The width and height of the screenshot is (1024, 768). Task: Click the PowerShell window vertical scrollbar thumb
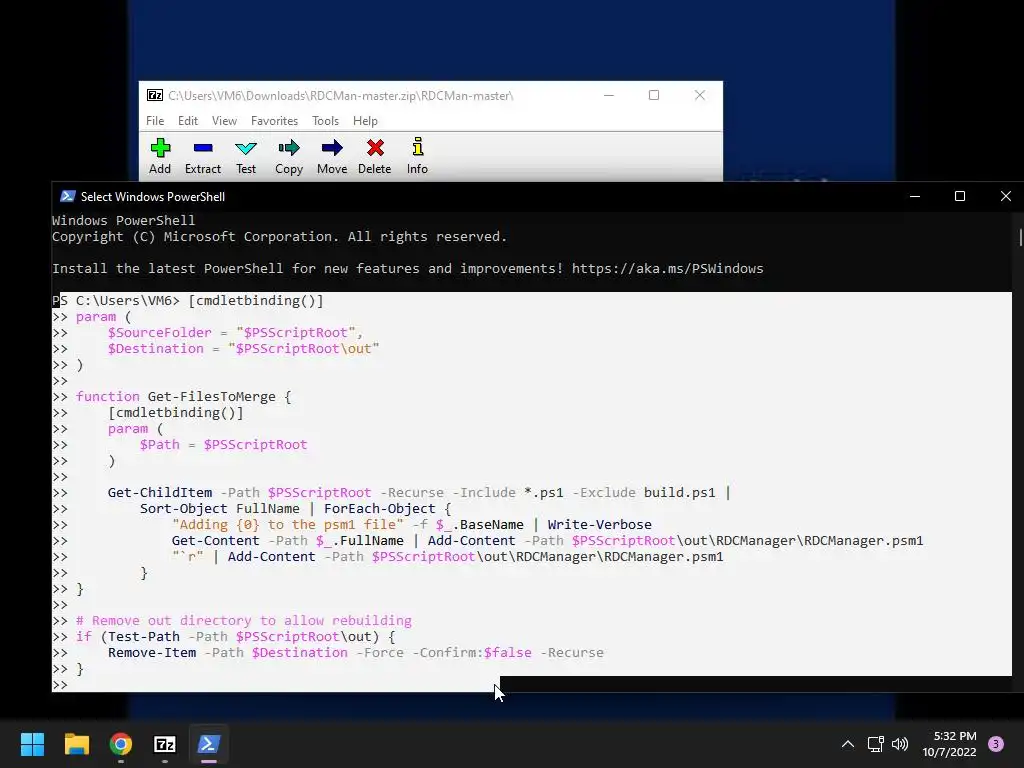1020,237
